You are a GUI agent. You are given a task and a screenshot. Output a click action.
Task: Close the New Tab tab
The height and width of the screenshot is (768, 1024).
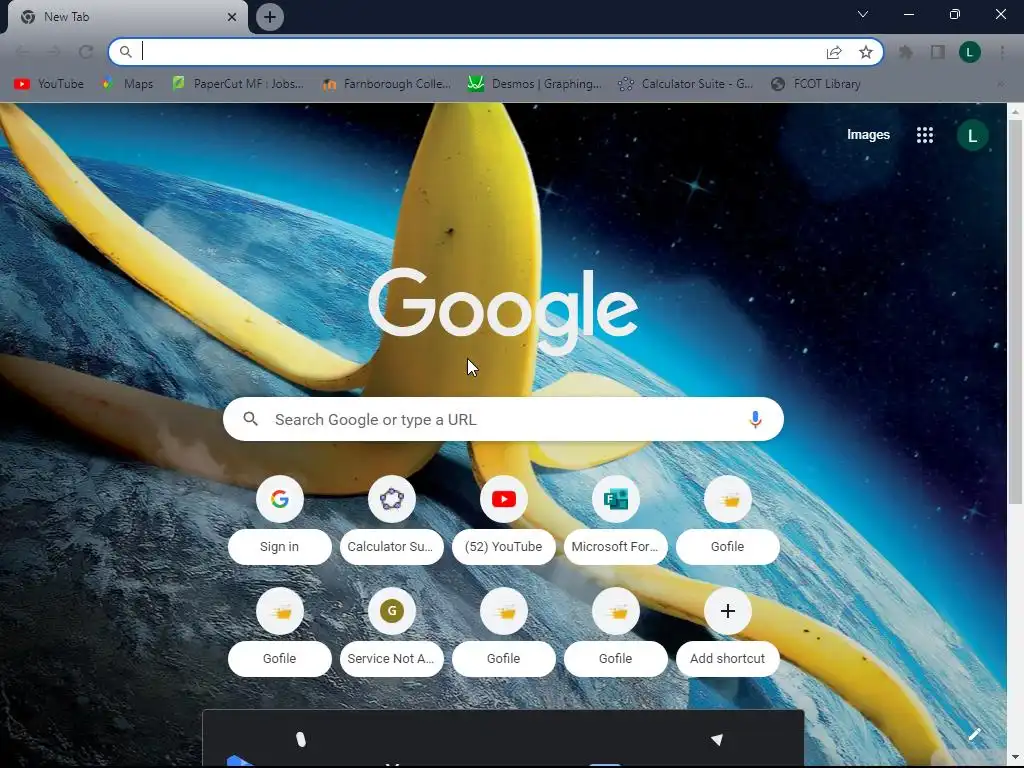[x=232, y=17]
